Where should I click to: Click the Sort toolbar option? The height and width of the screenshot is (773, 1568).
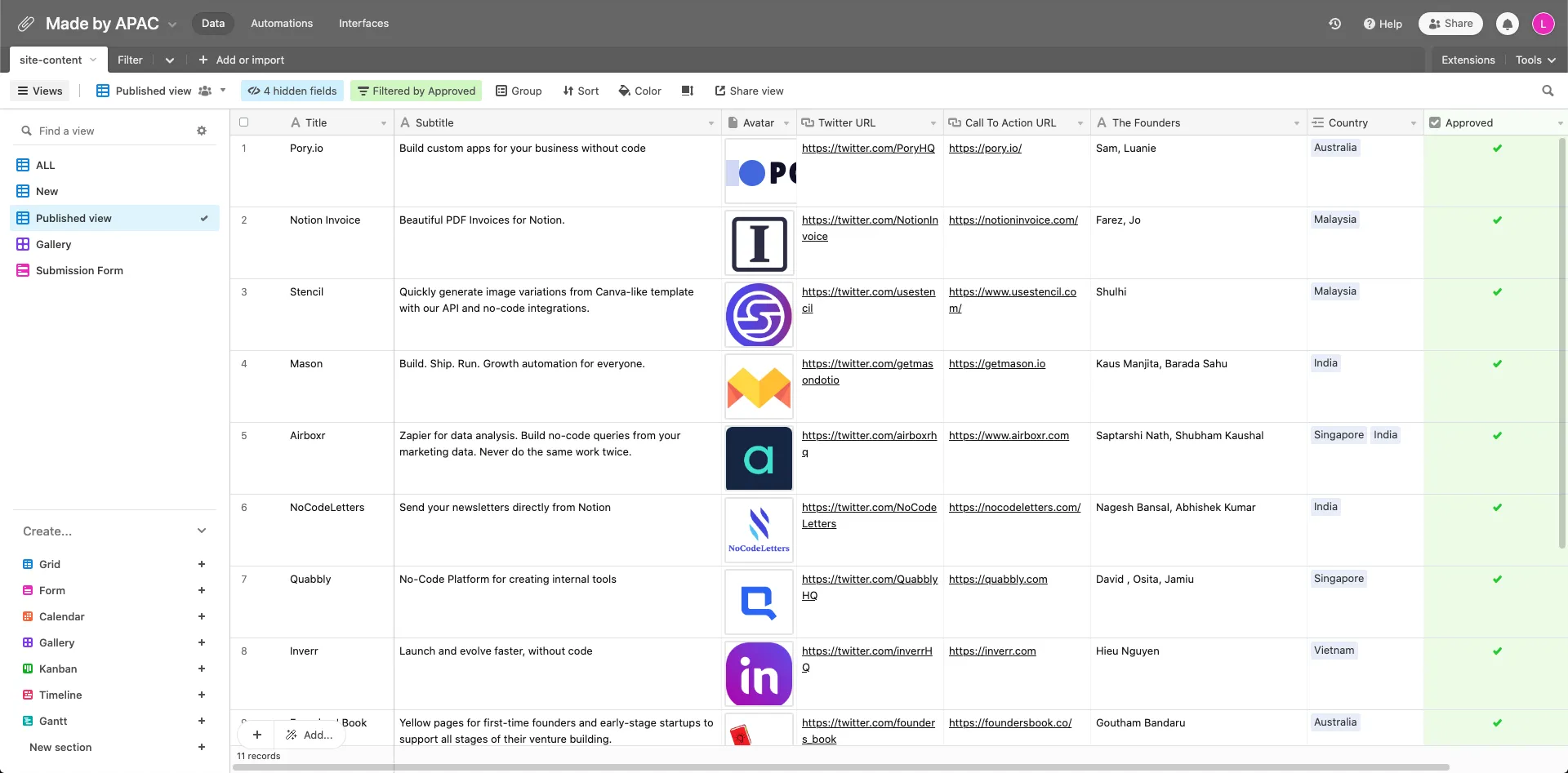coord(581,91)
